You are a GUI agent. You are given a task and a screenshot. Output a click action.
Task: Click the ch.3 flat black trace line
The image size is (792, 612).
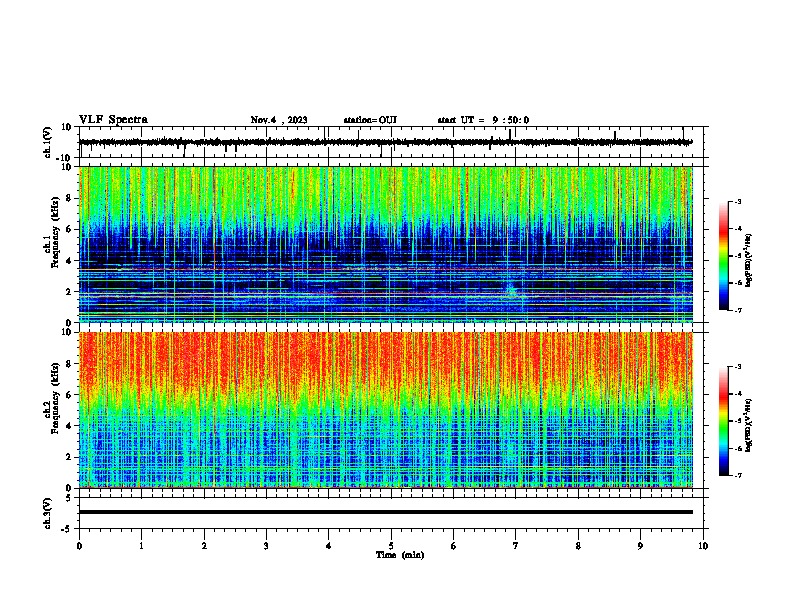click(x=386, y=512)
